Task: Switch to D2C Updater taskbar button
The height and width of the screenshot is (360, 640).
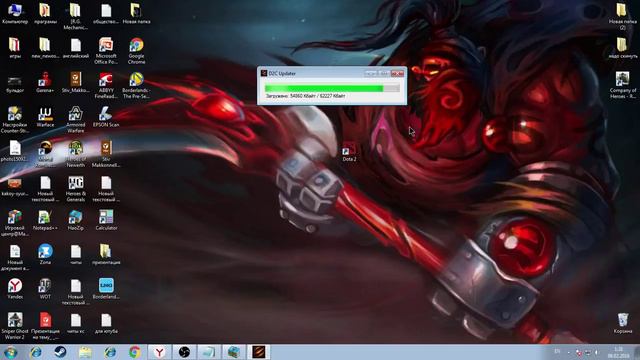Action: point(259,352)
